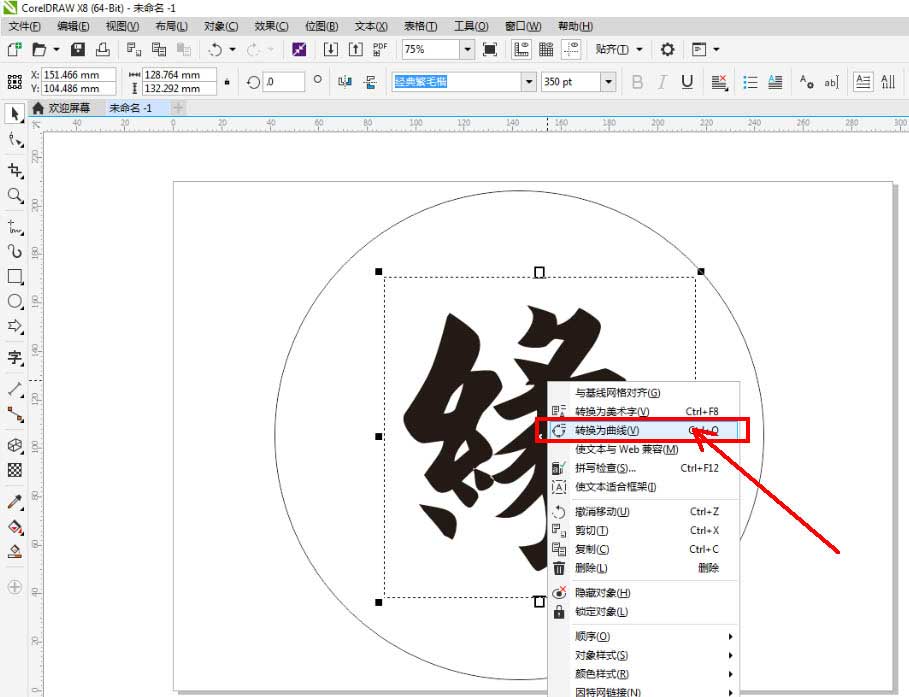
Task: Toggle Show Rulers button
Action: point(521,49)
